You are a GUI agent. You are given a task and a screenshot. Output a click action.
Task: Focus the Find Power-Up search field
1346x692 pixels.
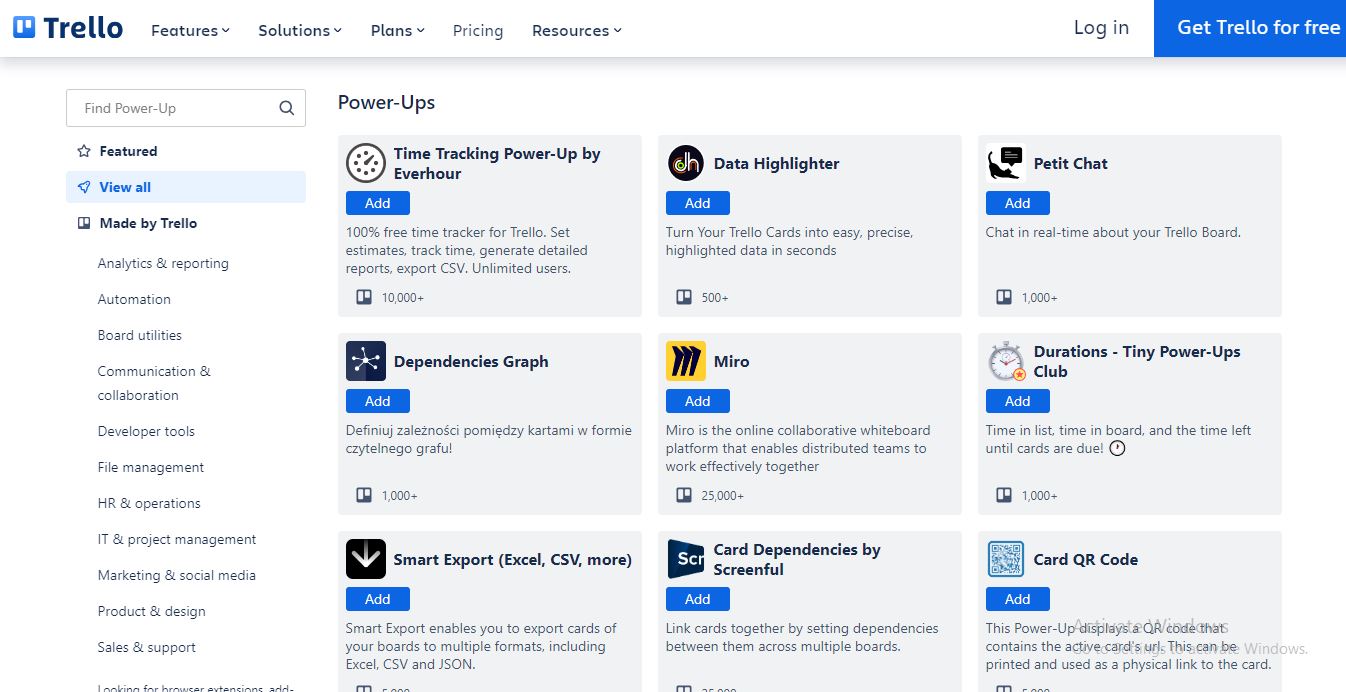click(170, 109)
